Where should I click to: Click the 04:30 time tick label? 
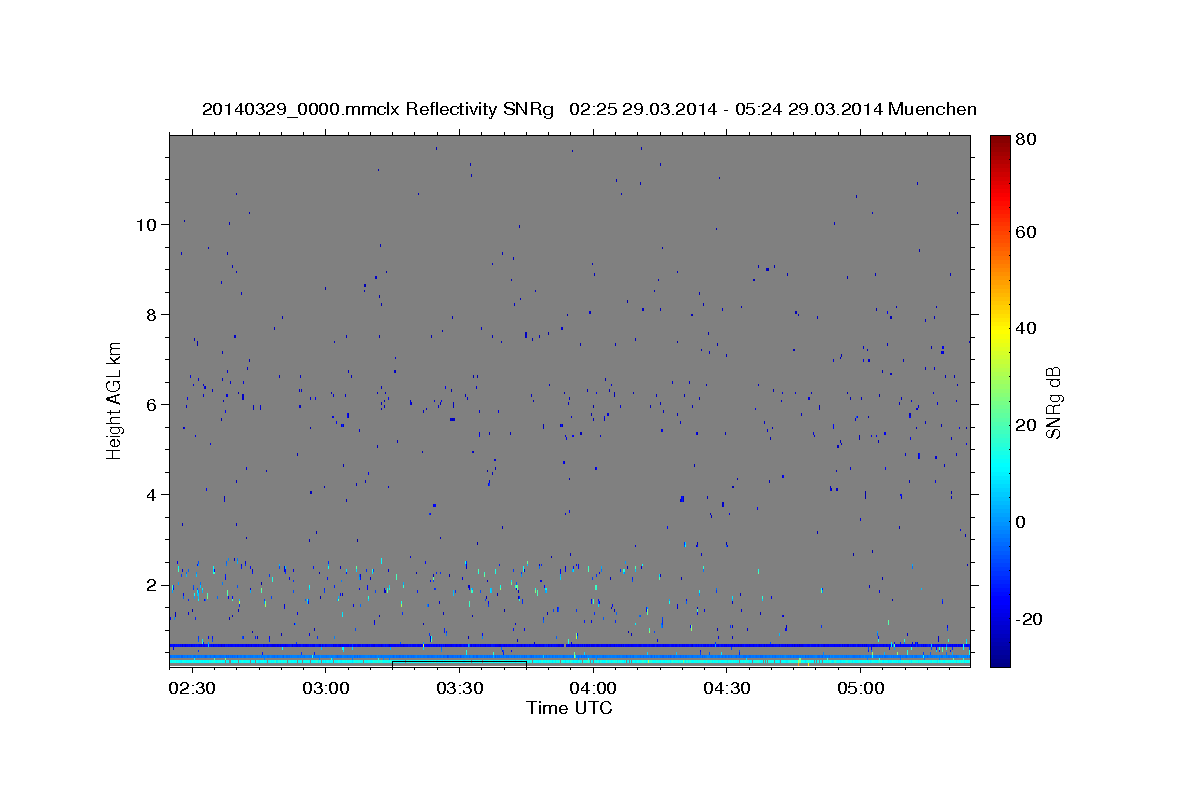(727, 688)
